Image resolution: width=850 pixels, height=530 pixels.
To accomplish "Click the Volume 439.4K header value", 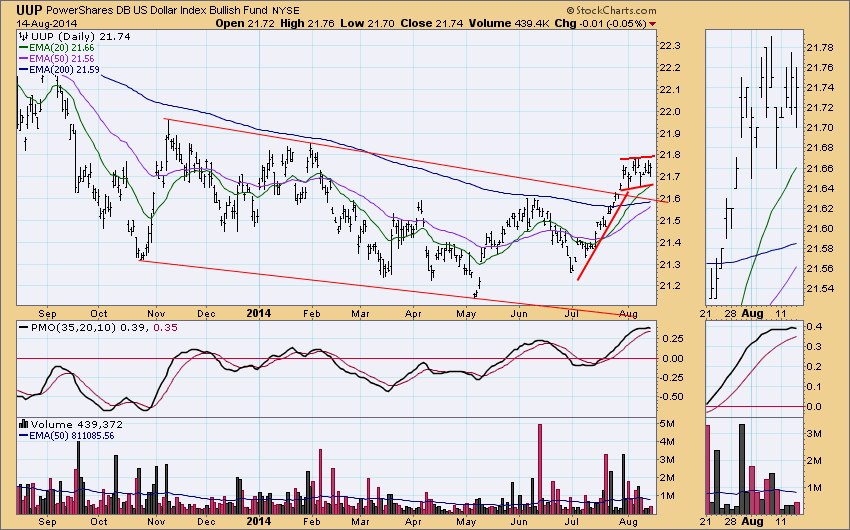I will [x=509, y=23].
